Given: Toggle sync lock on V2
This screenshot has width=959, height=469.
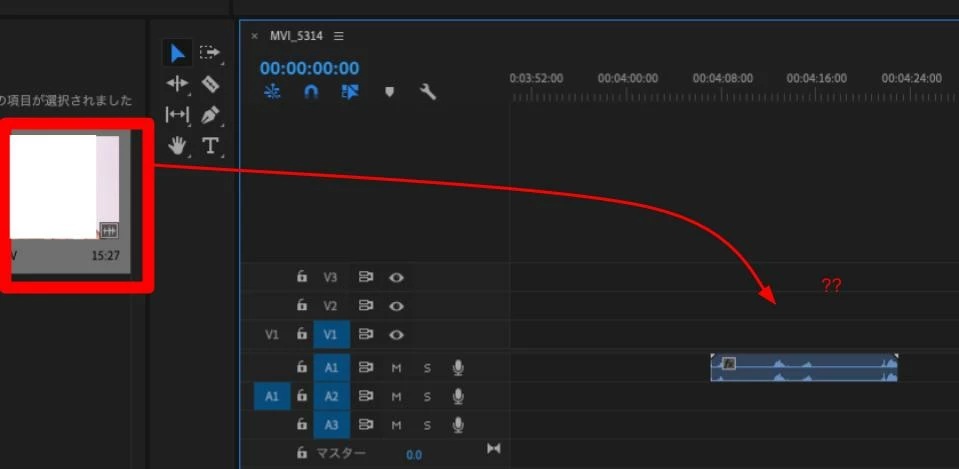Looking at the screenshot, I should [x=366, y=305].
